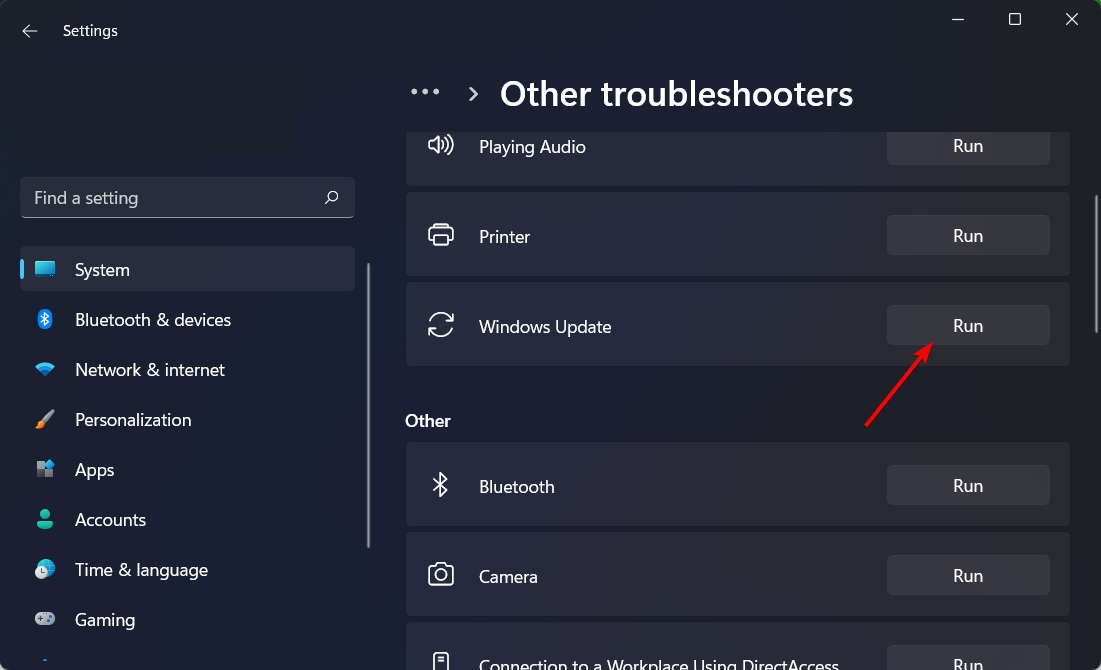The width and height of the screenshot is (1101, 670).
Task: Click the Windows Update label
Action: click(x=545, y=327)
